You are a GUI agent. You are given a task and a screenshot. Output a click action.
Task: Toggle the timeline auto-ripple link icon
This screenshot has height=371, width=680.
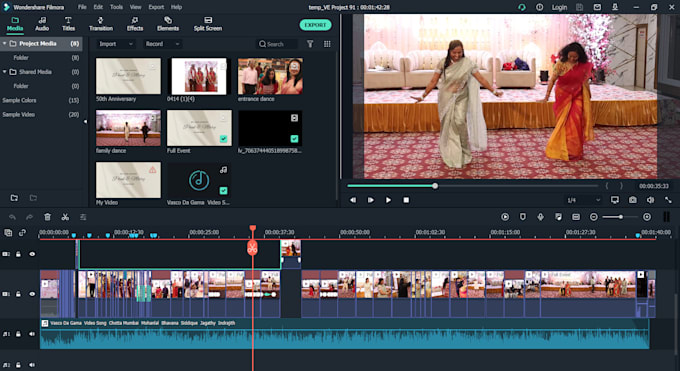click(22, 233)
